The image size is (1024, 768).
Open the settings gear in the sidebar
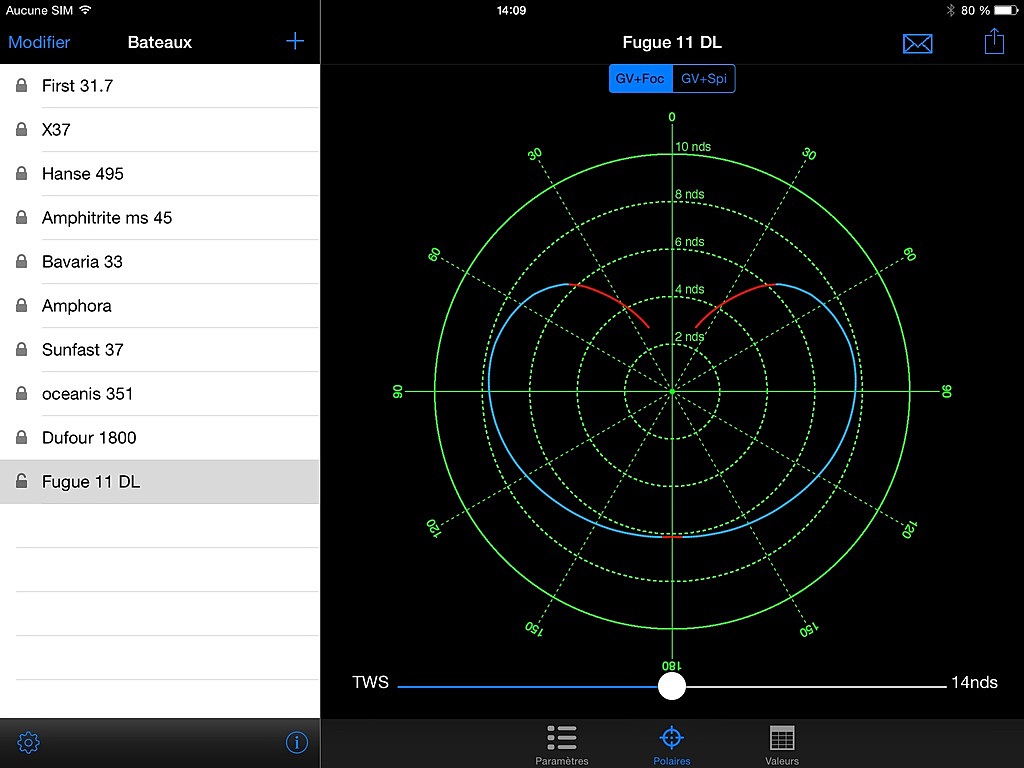(x=28, y=743)
